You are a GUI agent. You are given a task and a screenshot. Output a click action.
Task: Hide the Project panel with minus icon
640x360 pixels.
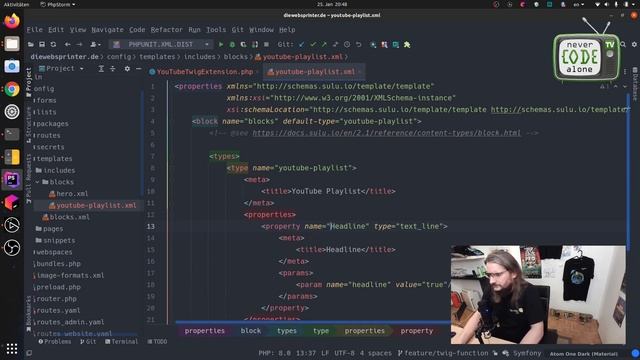tap(138, 69)
